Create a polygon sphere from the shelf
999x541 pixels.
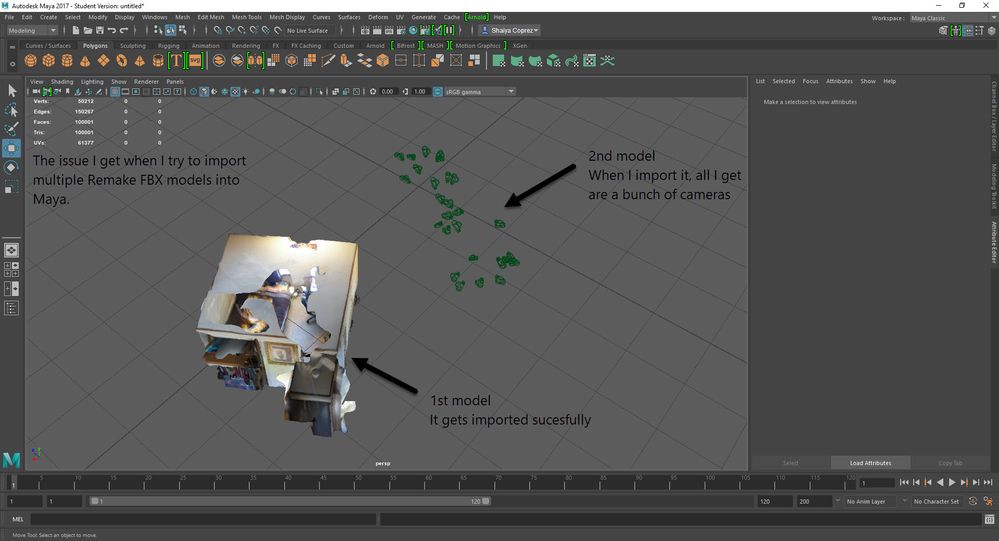(x=31, y=61)
